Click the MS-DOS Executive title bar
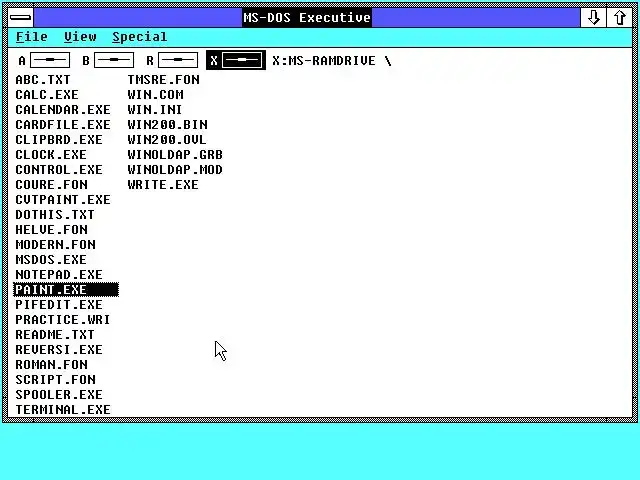 coord(307,18)
